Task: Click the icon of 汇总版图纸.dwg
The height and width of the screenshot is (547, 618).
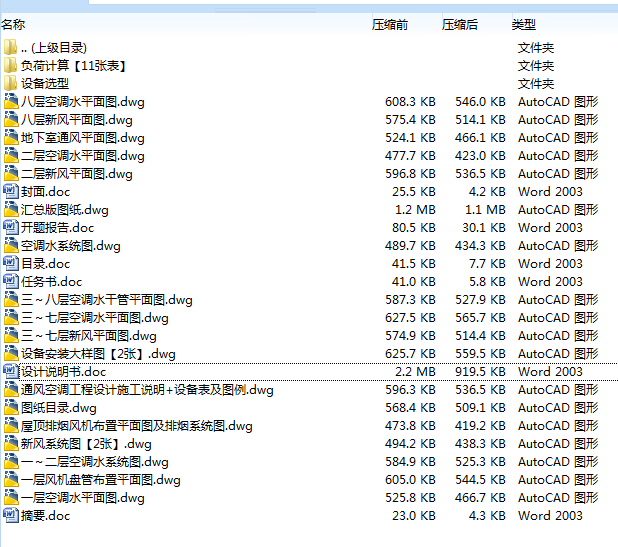Action: [x=11, y=209]
